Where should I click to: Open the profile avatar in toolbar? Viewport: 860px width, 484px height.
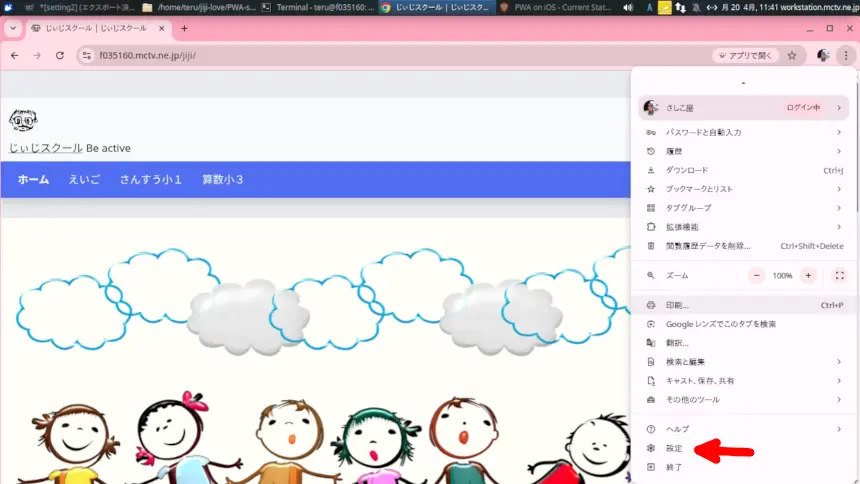823,55
